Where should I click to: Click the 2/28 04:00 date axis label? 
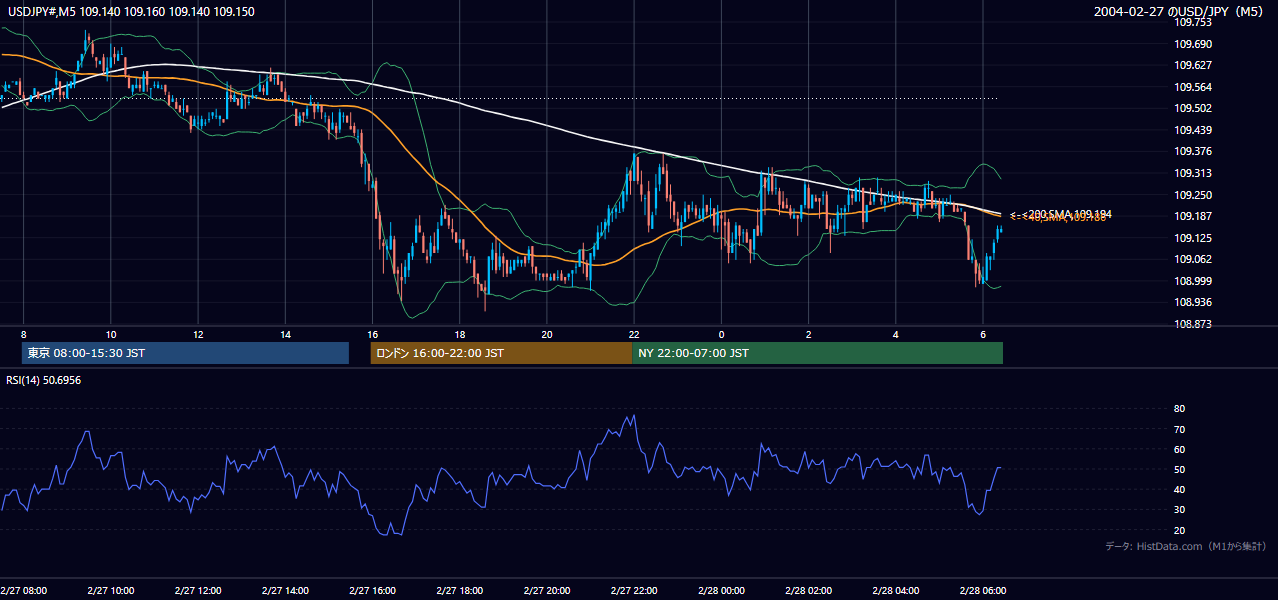pyautogui.click(x=896, y=590)
